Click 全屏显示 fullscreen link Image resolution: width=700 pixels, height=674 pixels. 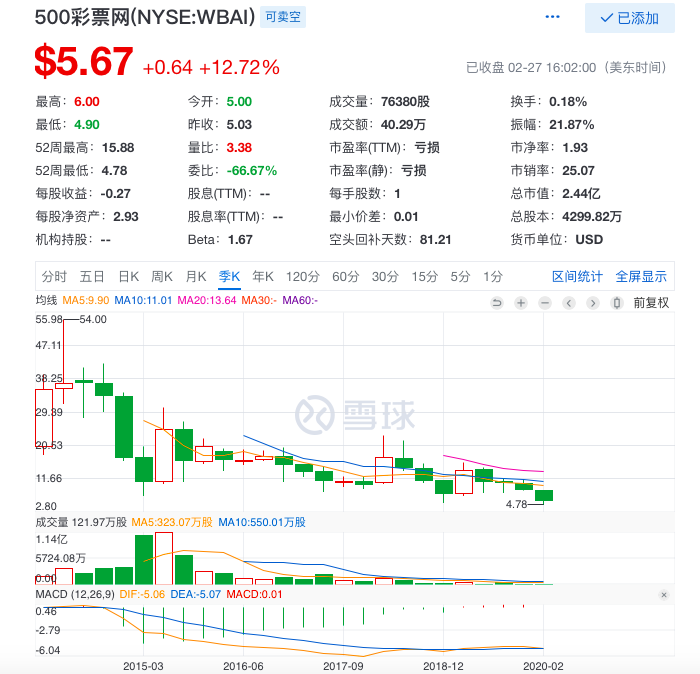pos(641,276)
